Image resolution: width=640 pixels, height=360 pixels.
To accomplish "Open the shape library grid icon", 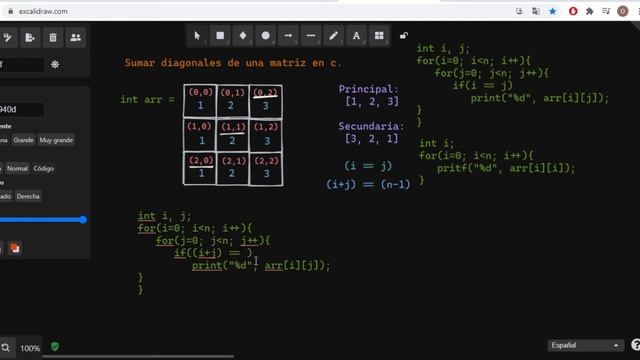I will 379,36.
